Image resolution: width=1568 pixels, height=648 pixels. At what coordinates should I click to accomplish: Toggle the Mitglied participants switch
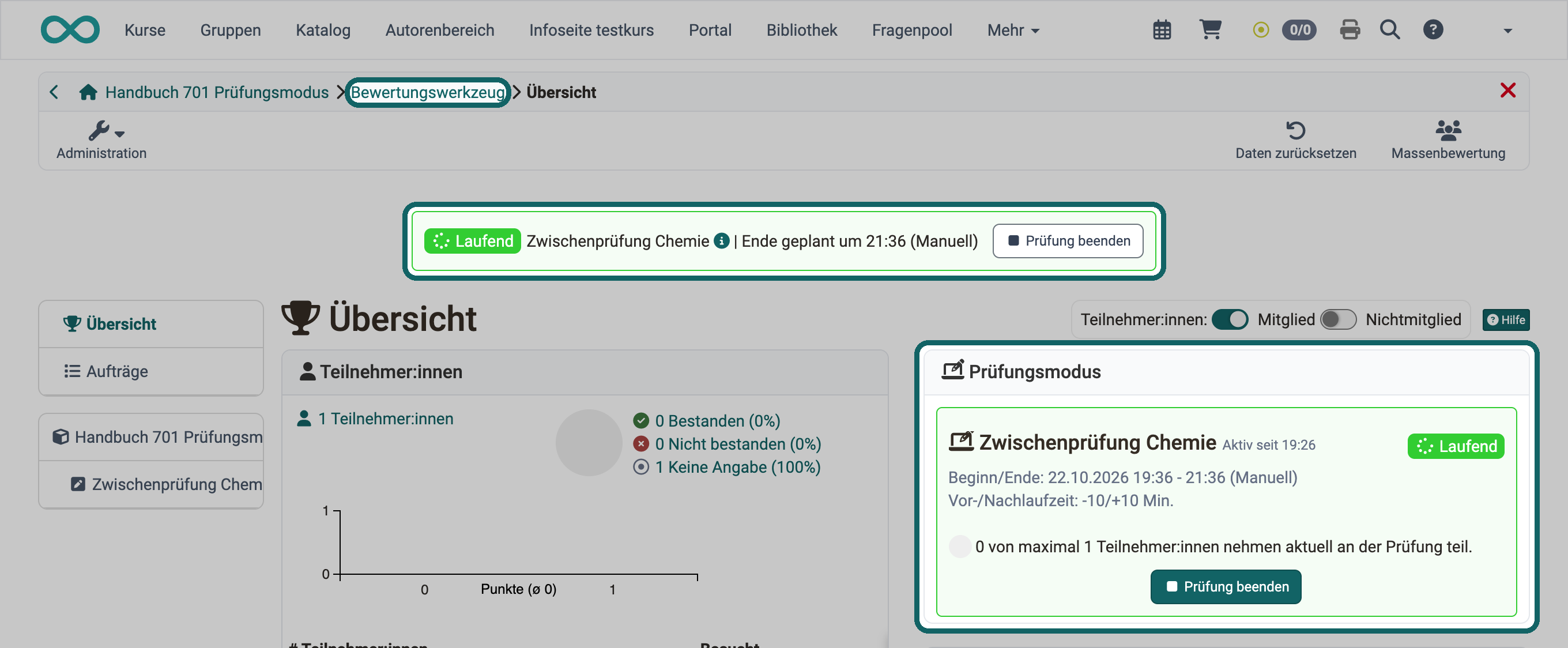pyautogui.click(x=1230, y=319)
